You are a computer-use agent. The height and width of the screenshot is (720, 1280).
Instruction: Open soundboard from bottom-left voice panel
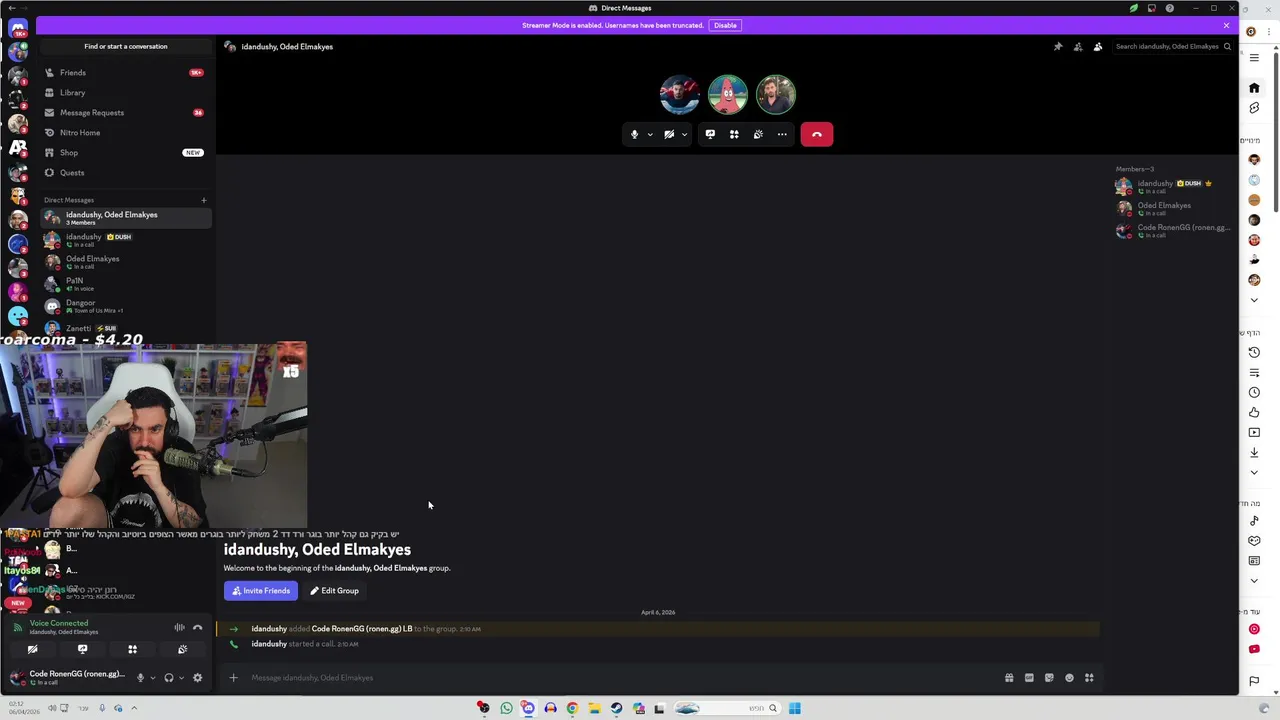[x=182, y=650]
